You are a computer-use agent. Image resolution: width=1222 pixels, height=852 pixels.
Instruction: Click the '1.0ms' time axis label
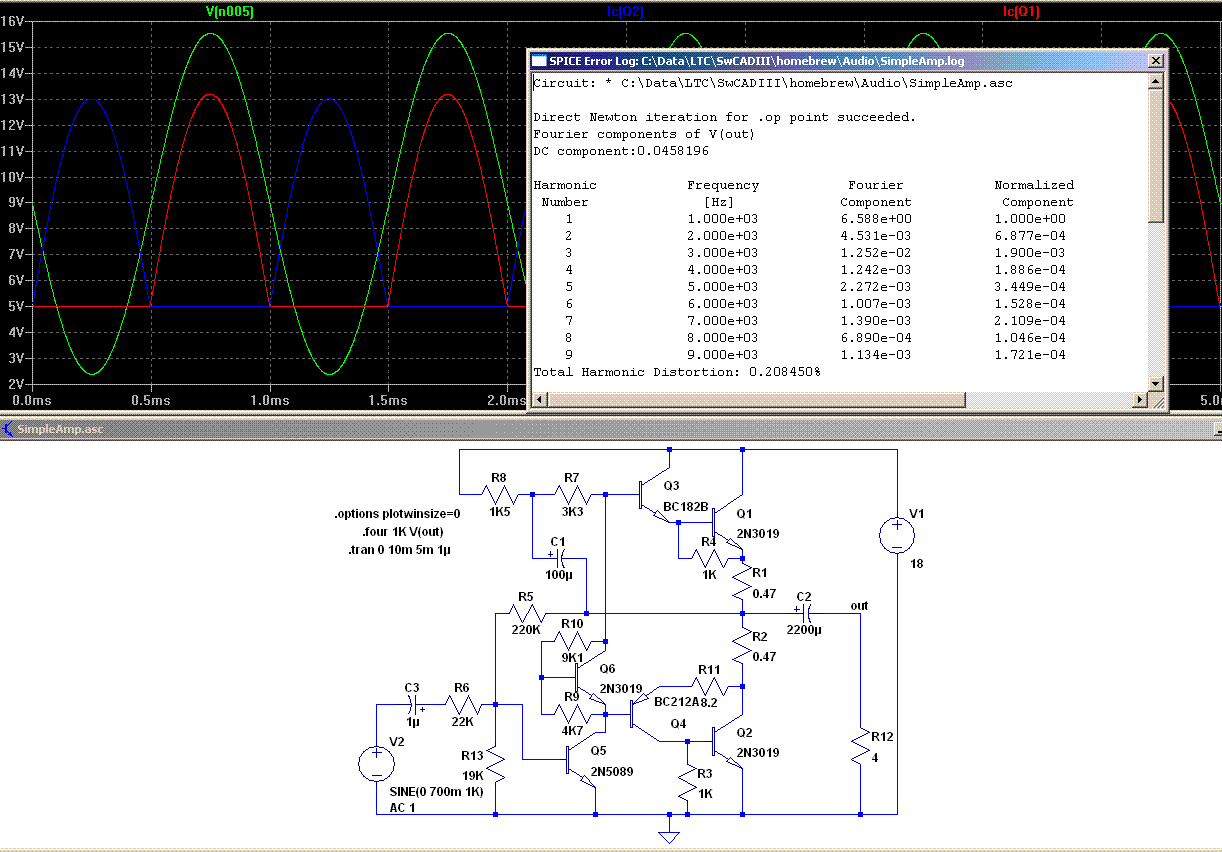tap(270, 400)
